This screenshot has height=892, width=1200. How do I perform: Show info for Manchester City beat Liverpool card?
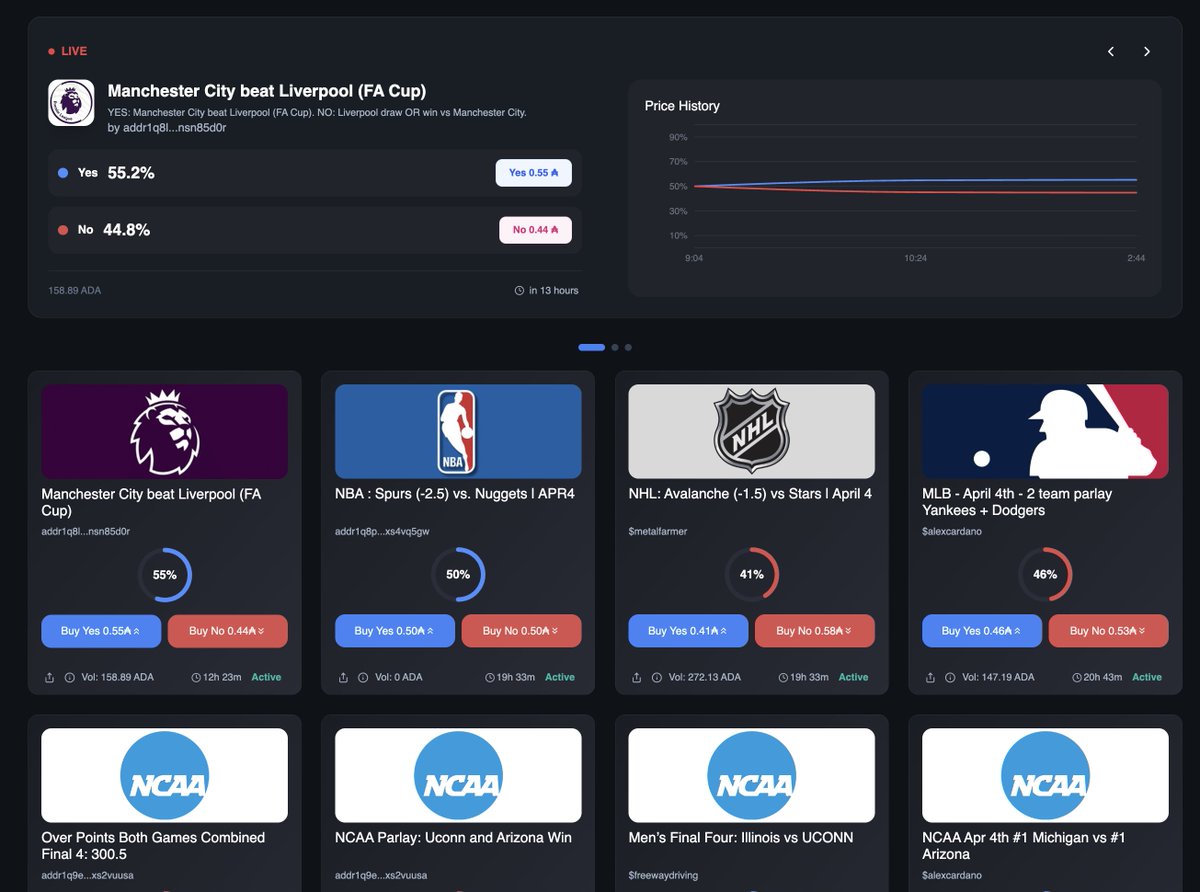70,677
